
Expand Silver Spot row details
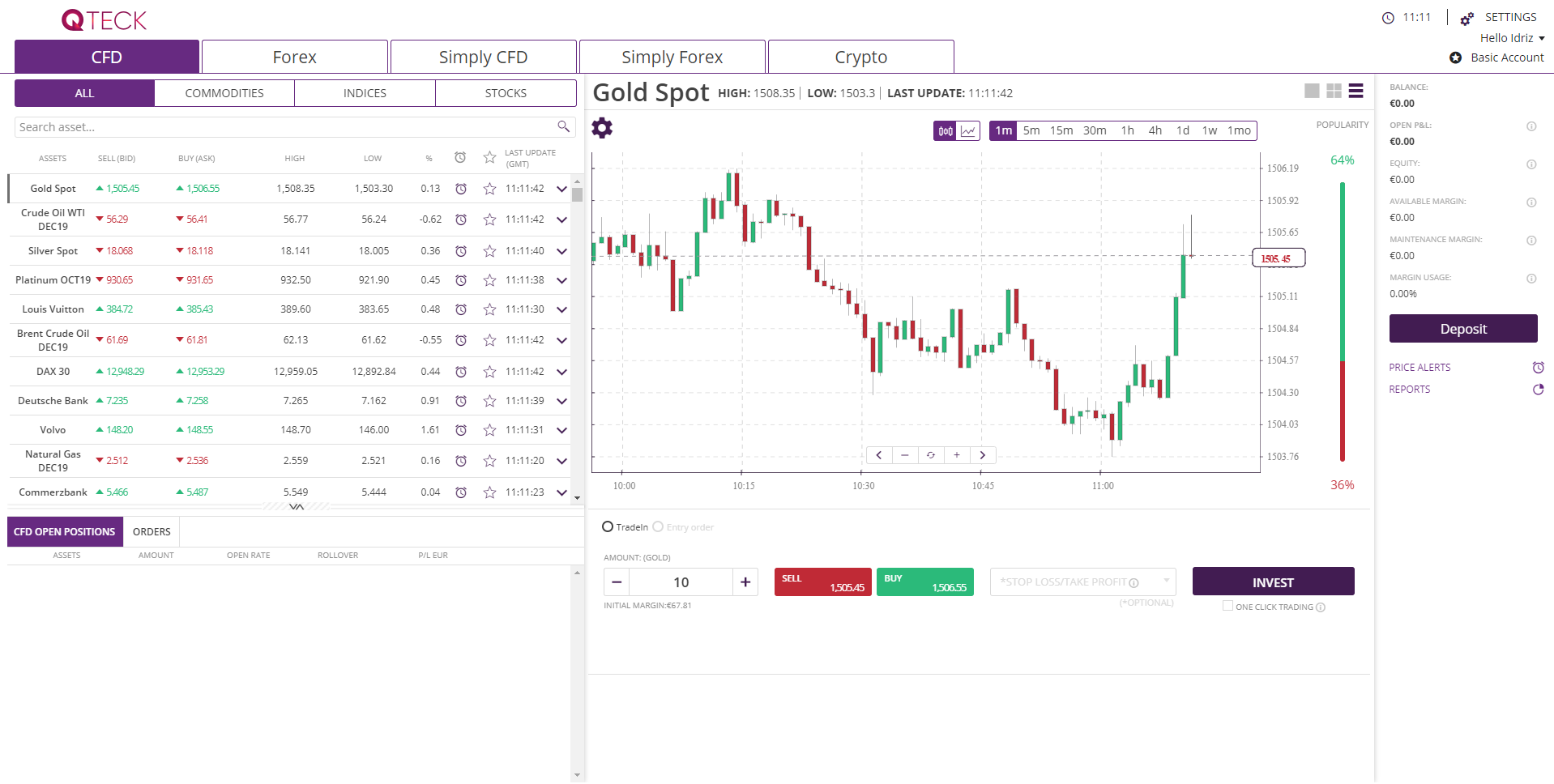point(561,251)
